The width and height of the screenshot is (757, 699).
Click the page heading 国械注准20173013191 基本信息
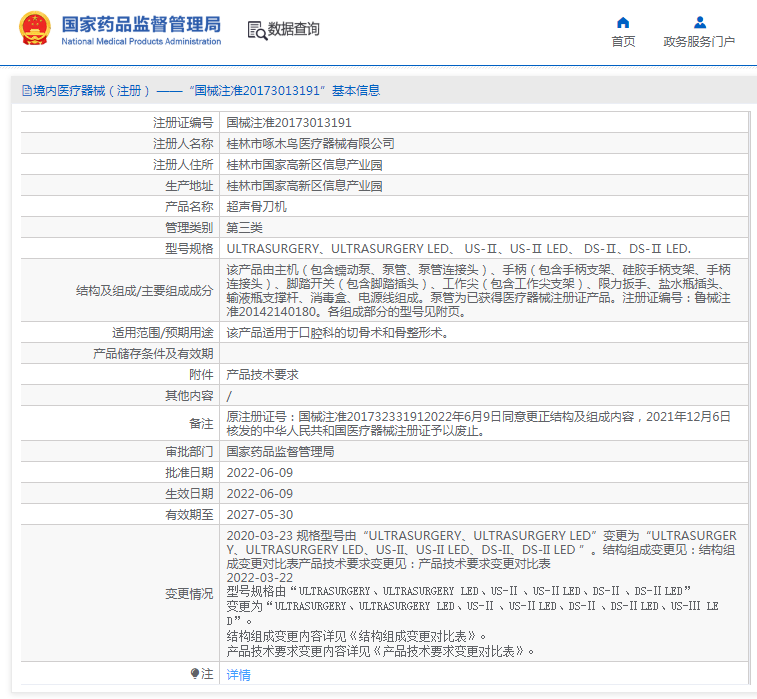tap(284, 91)
